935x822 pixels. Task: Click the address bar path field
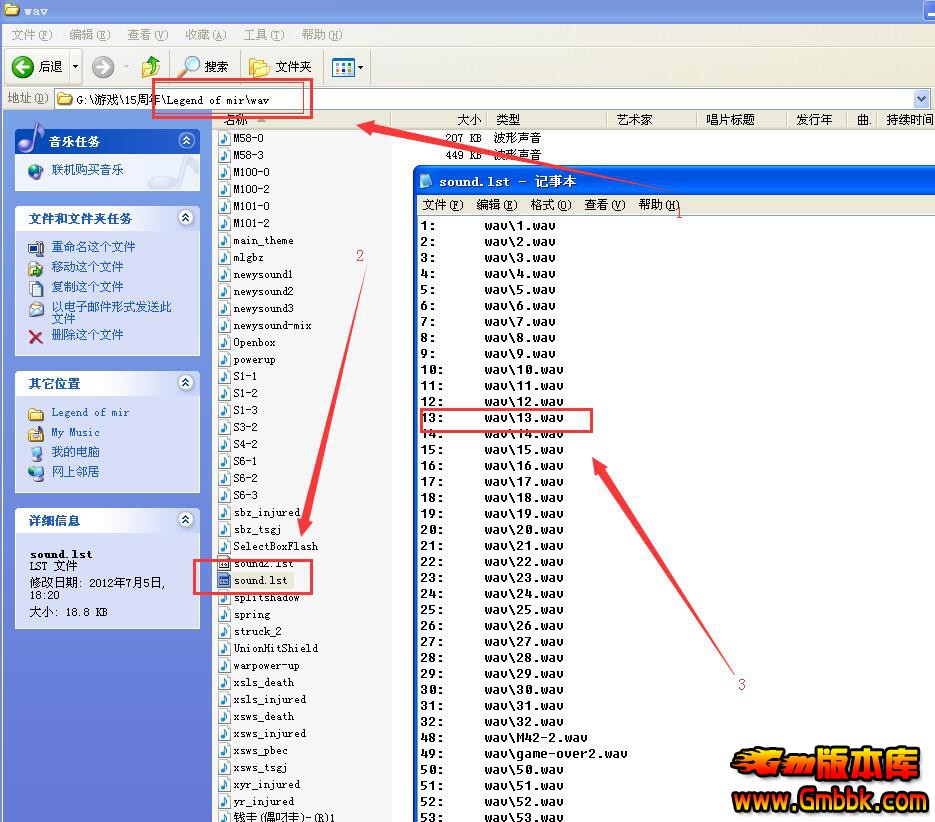coord(480,99)
